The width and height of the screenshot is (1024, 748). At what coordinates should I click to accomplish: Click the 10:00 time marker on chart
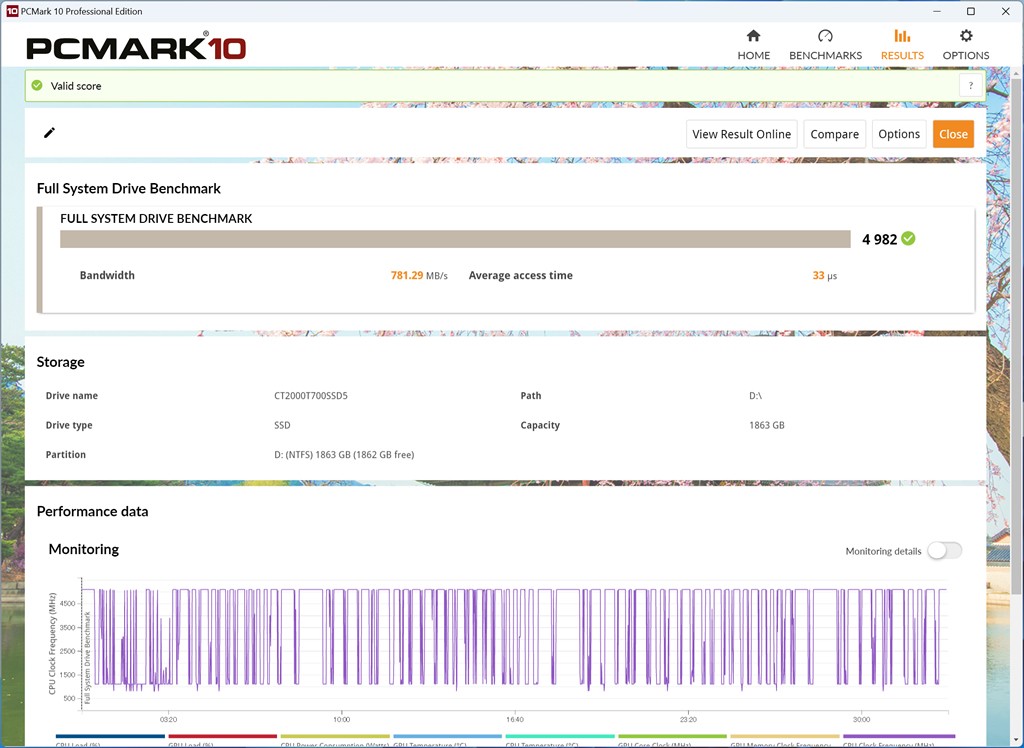pos(342,719)
